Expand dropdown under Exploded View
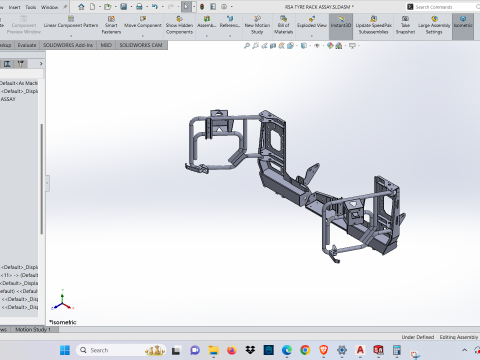480x360 pixels. [312, 35]
